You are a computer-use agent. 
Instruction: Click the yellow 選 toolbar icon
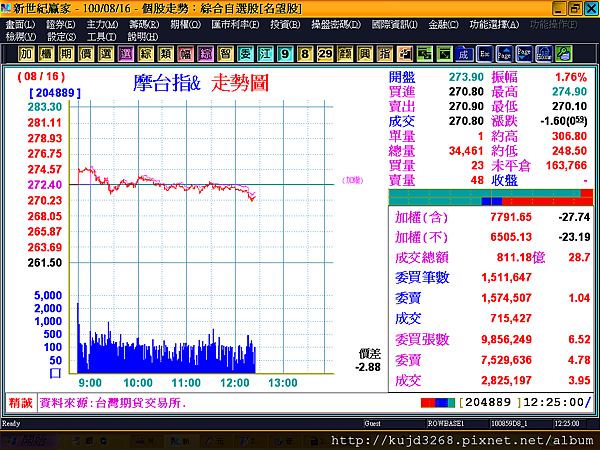(106, 54)
